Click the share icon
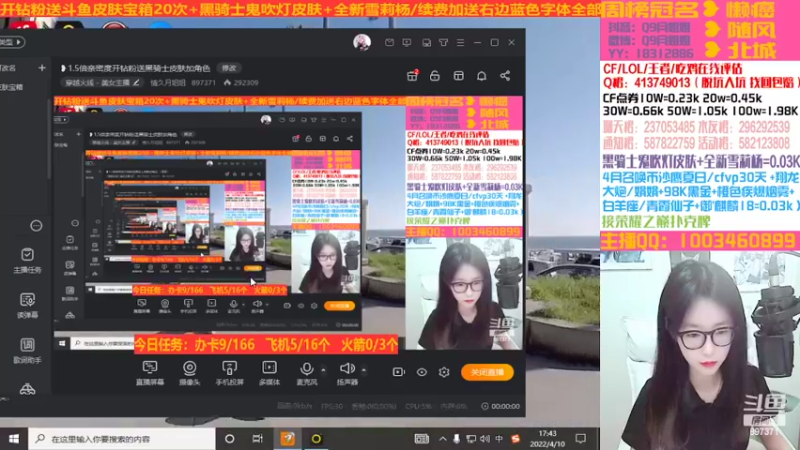The image size is (800, 450). (x=505, y=76)
